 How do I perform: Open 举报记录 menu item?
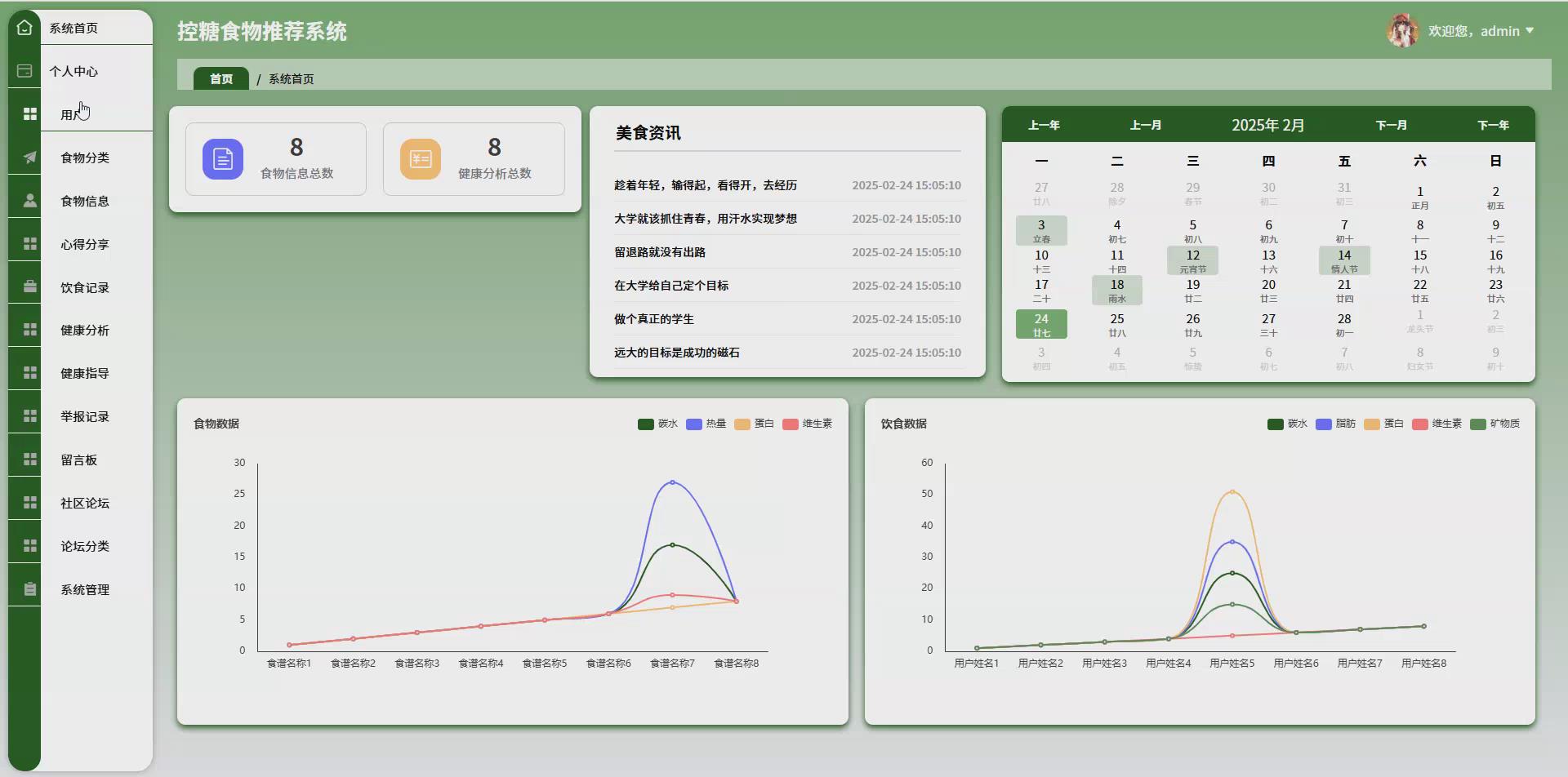coord(85,416)
